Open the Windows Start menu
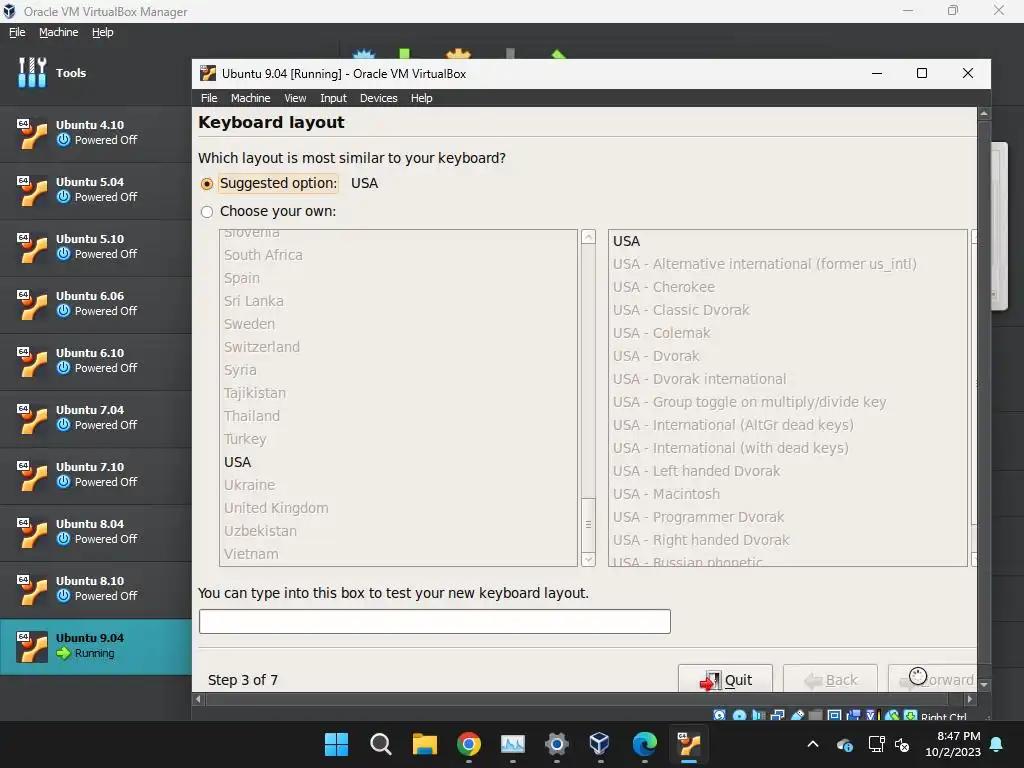 (336, 744)
